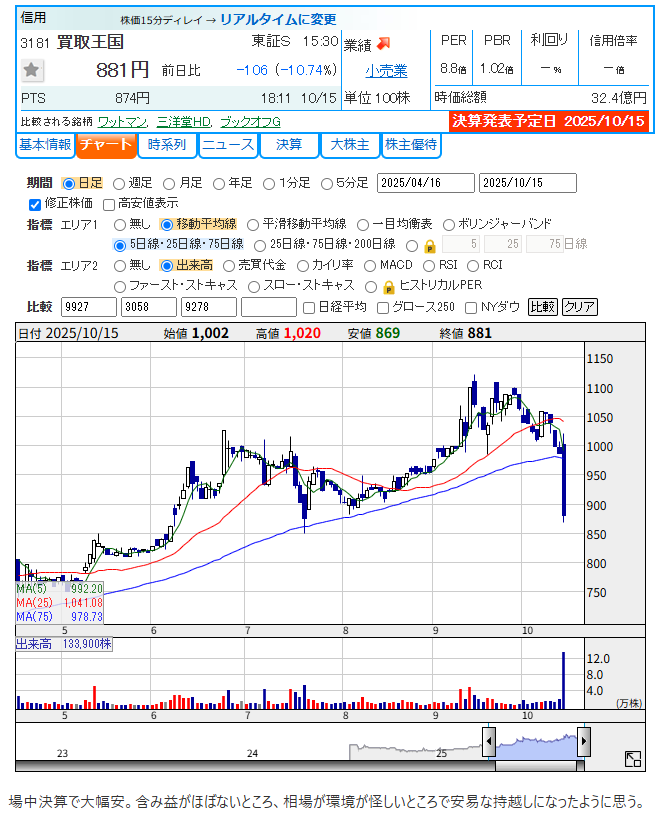Switch to the ニュース tab
The width and height of the screenshot is (670, 823).
tap(228, 145)
